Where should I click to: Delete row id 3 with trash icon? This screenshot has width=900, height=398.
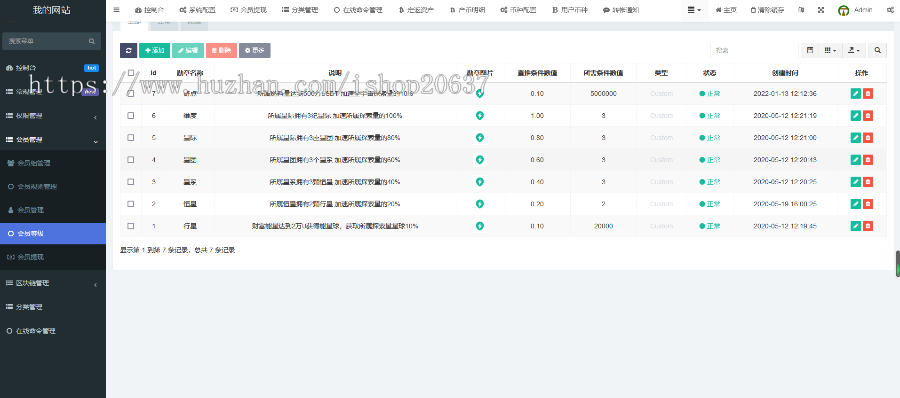pyautogui.click(x=867, y=181)
